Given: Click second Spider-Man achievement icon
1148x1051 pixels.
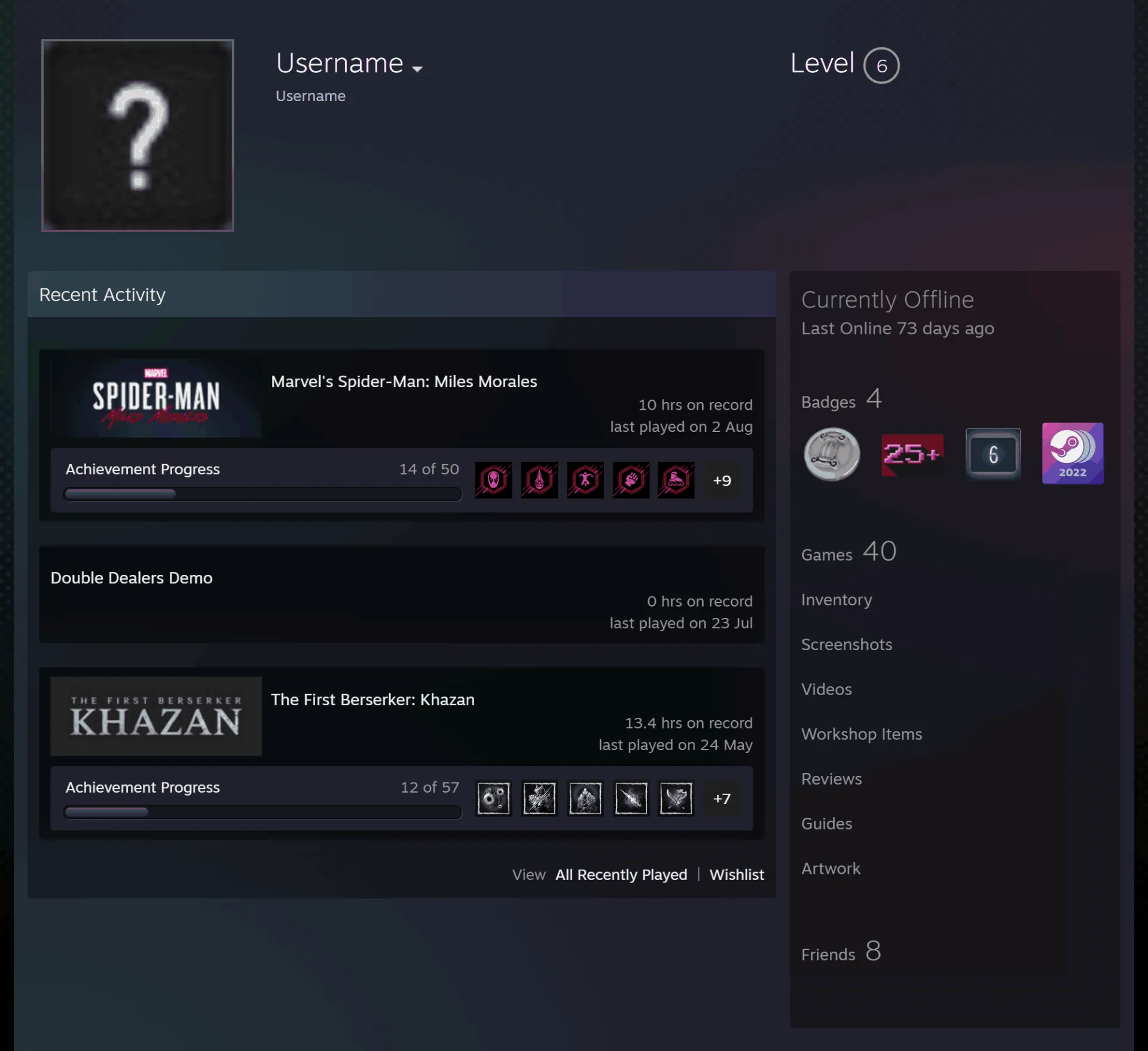Looking at the screenshot, I should 539,480.
